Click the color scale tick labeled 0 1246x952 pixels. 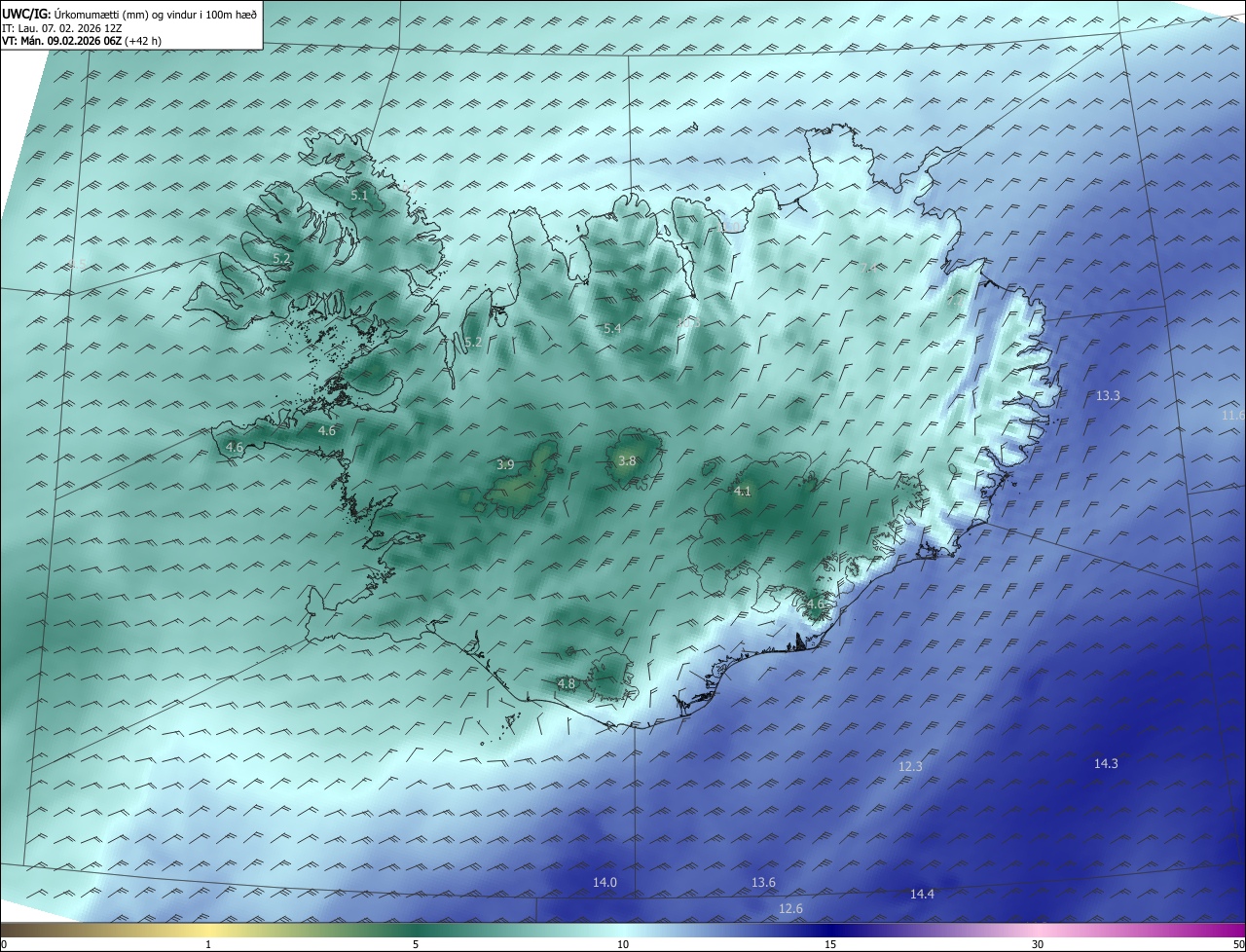[3, 944]
